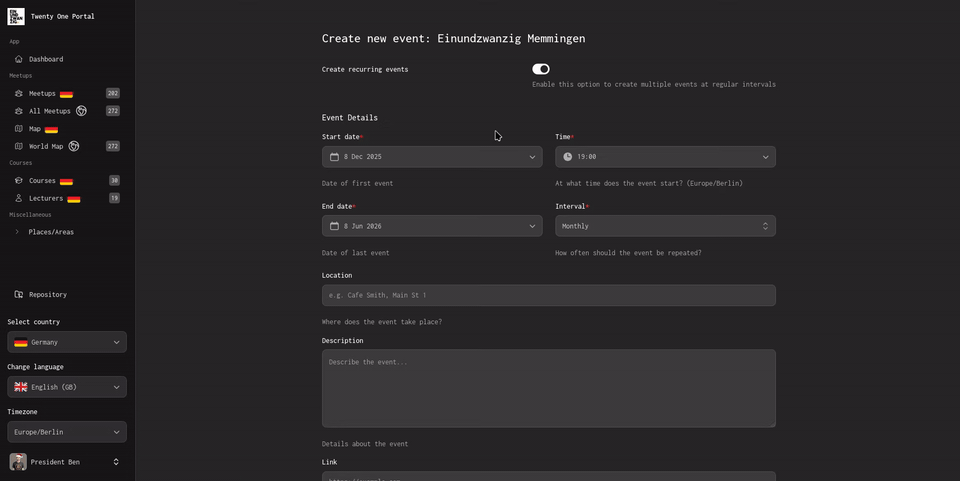
Task: Click the globe icon next to World Map
Action: pos(74,146)
